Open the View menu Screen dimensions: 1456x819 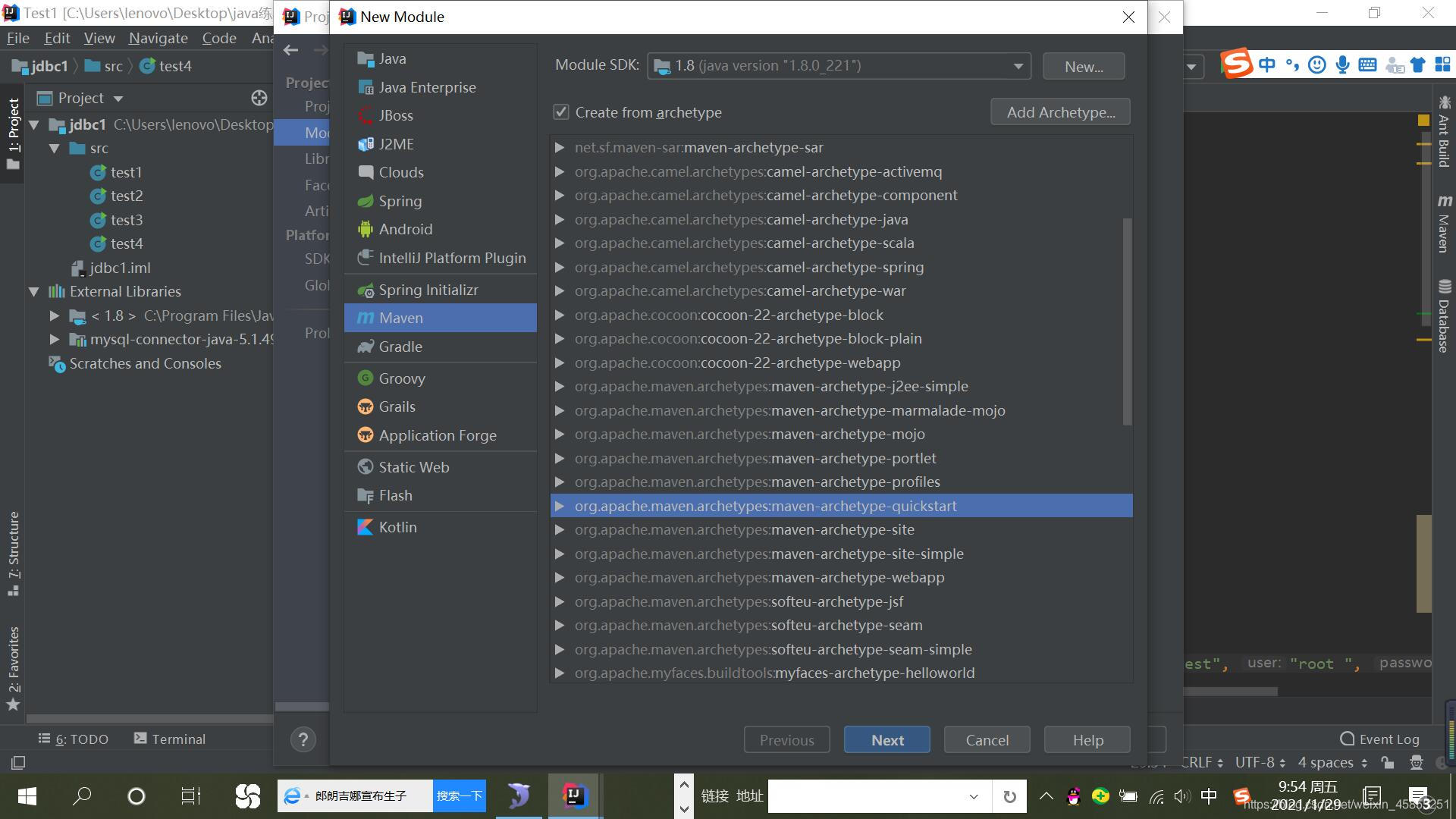pyautogui.click(x=99, y=38)
